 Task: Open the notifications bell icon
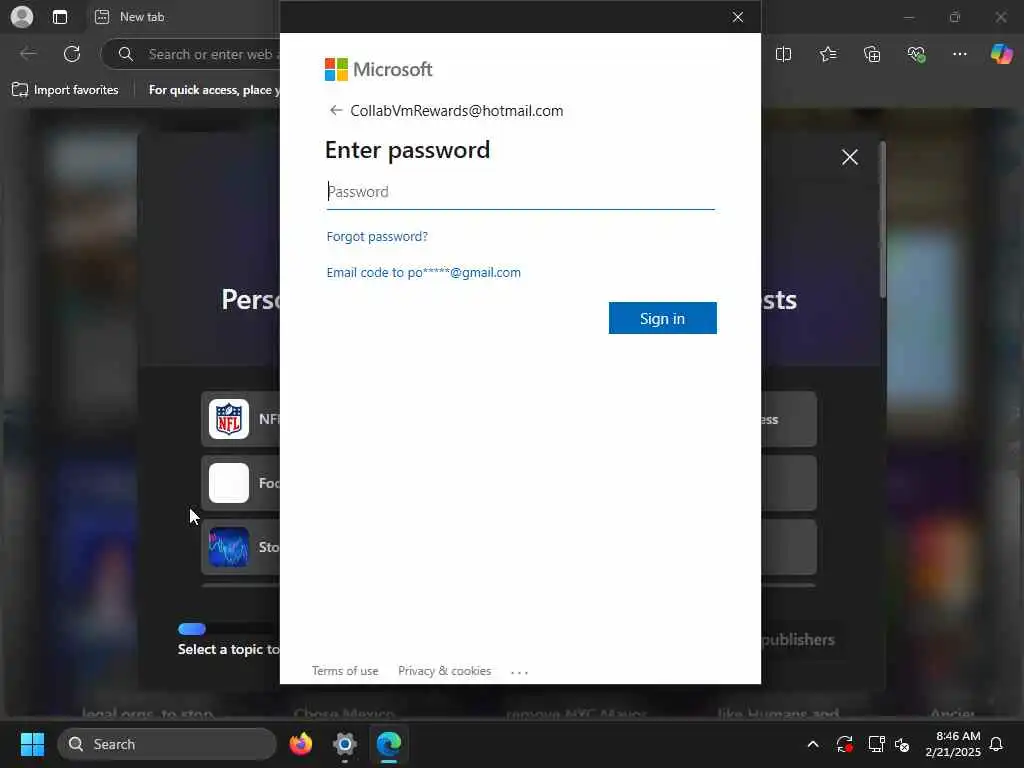[x=997, y=744]
